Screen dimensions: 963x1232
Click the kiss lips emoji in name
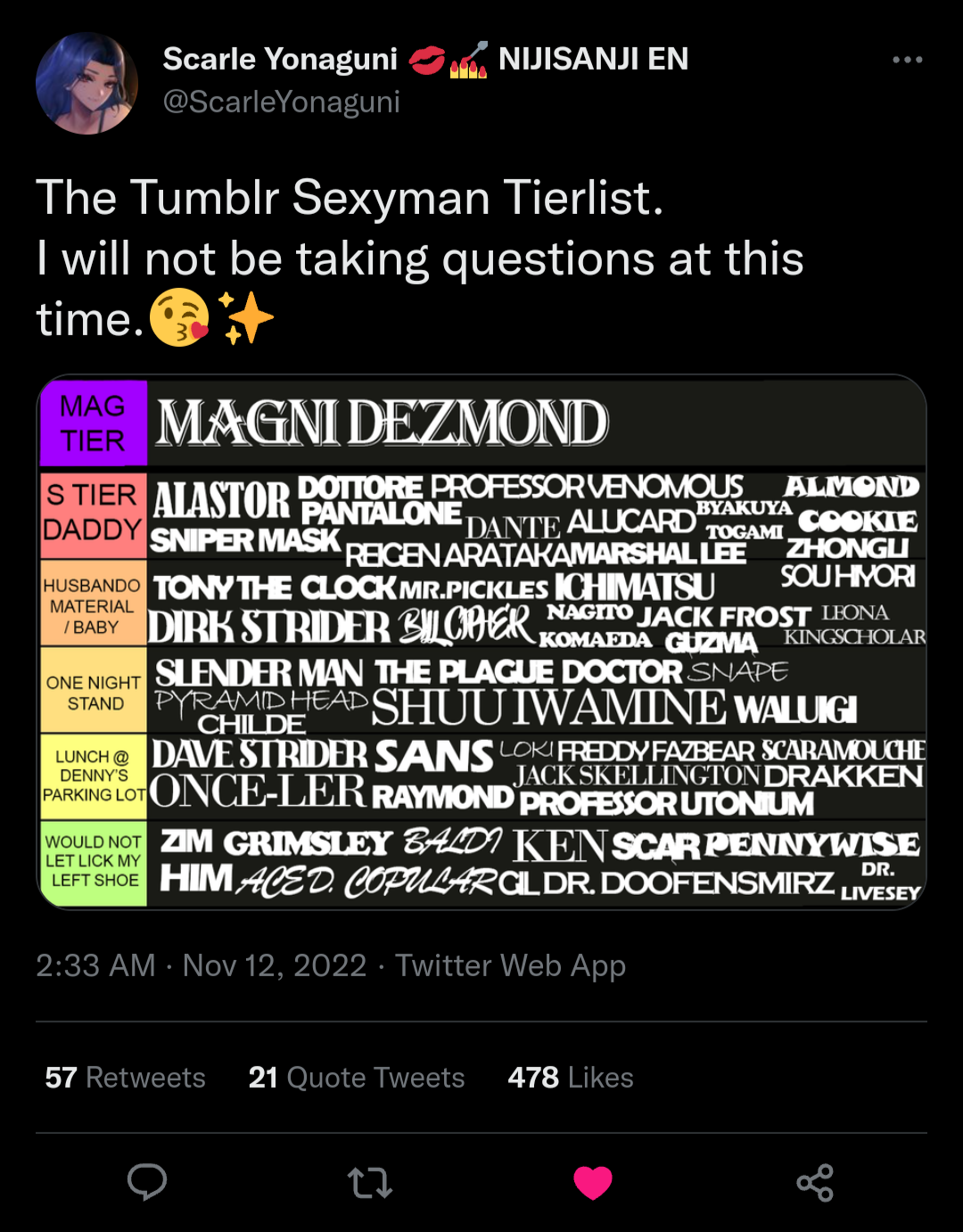(427, 61)
